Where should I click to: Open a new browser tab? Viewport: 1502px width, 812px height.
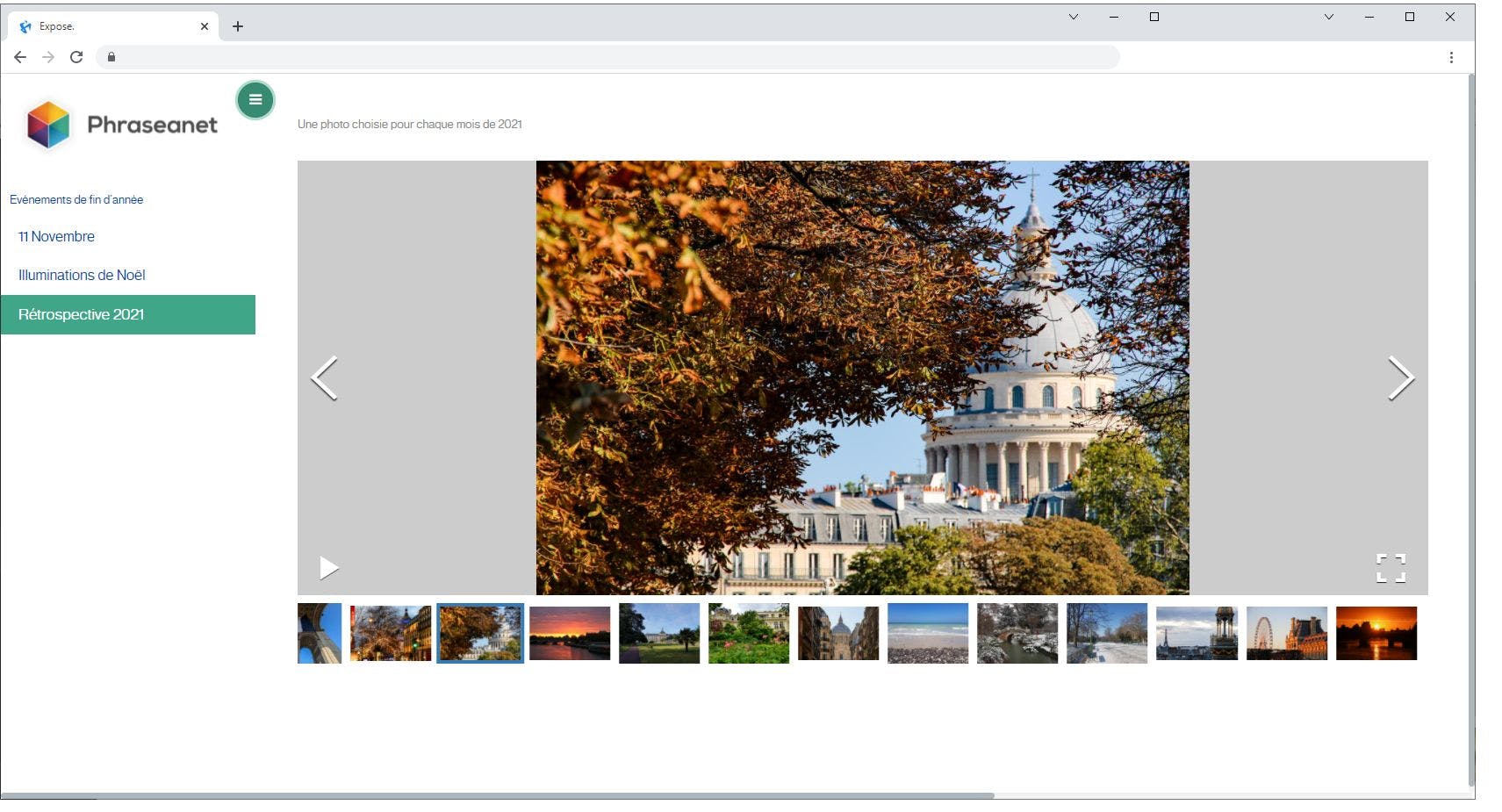pos(238,26)
